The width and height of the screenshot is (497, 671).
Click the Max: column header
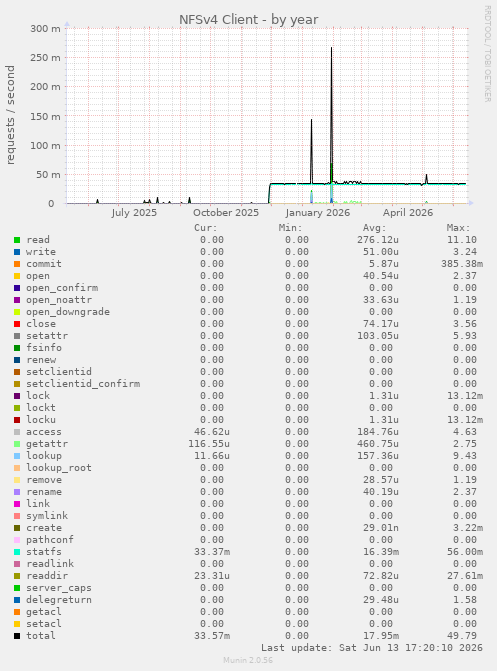click(458, 228)
